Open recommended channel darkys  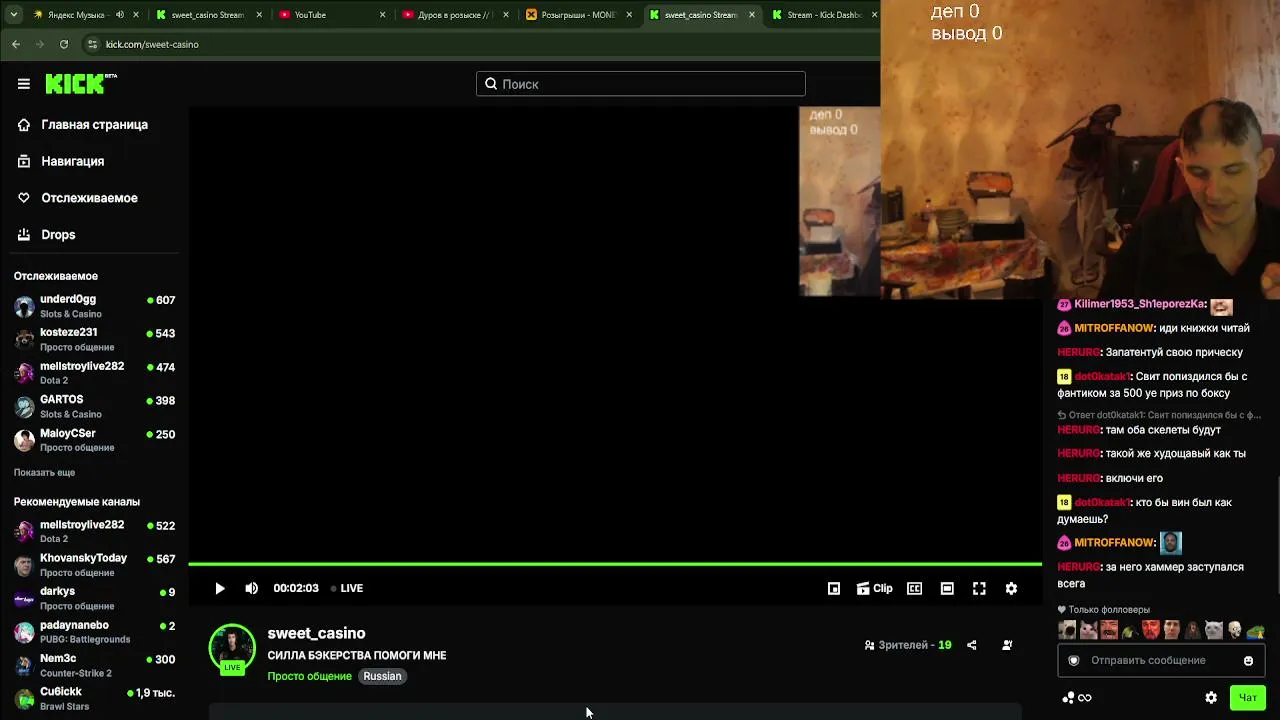pos(95,598)
